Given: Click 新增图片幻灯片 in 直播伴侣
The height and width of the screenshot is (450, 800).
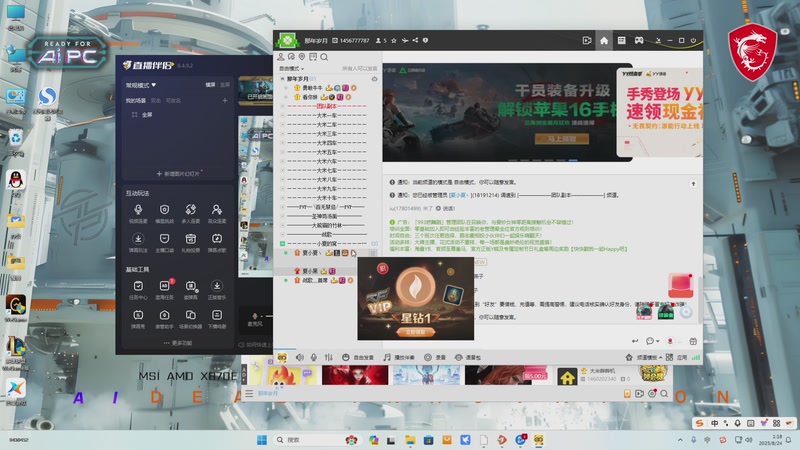Looking at the screenshot, I should 178,173.
